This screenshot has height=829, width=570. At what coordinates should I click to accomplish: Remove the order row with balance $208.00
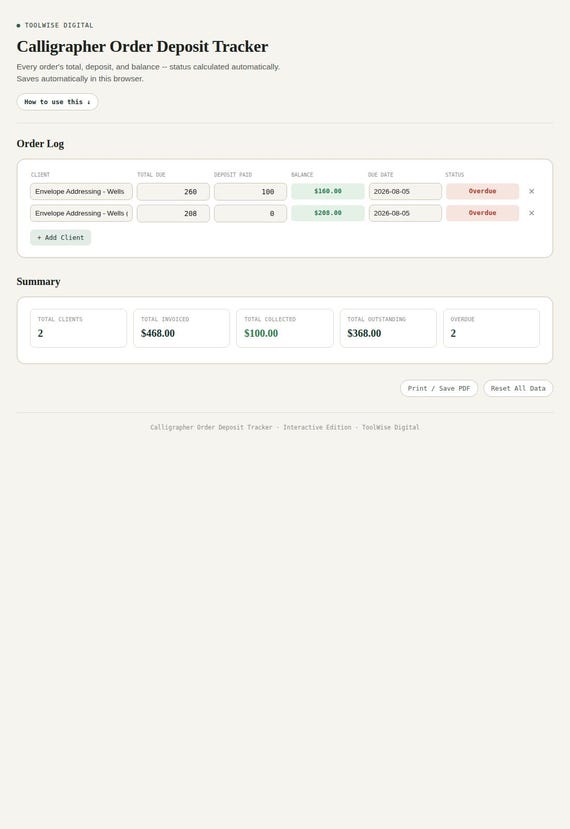tap(531, 213)
